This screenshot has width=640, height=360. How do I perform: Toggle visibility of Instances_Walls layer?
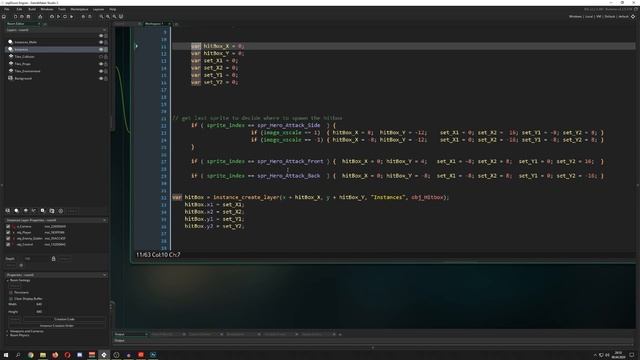[101, 42]
